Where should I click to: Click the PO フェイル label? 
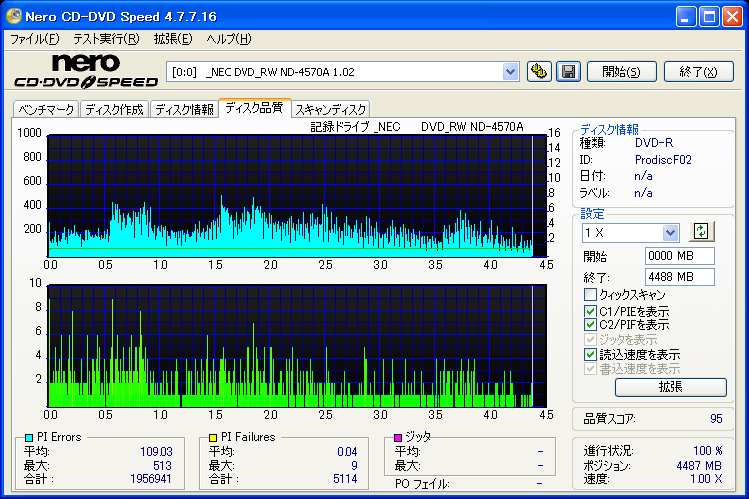[422, 484]
